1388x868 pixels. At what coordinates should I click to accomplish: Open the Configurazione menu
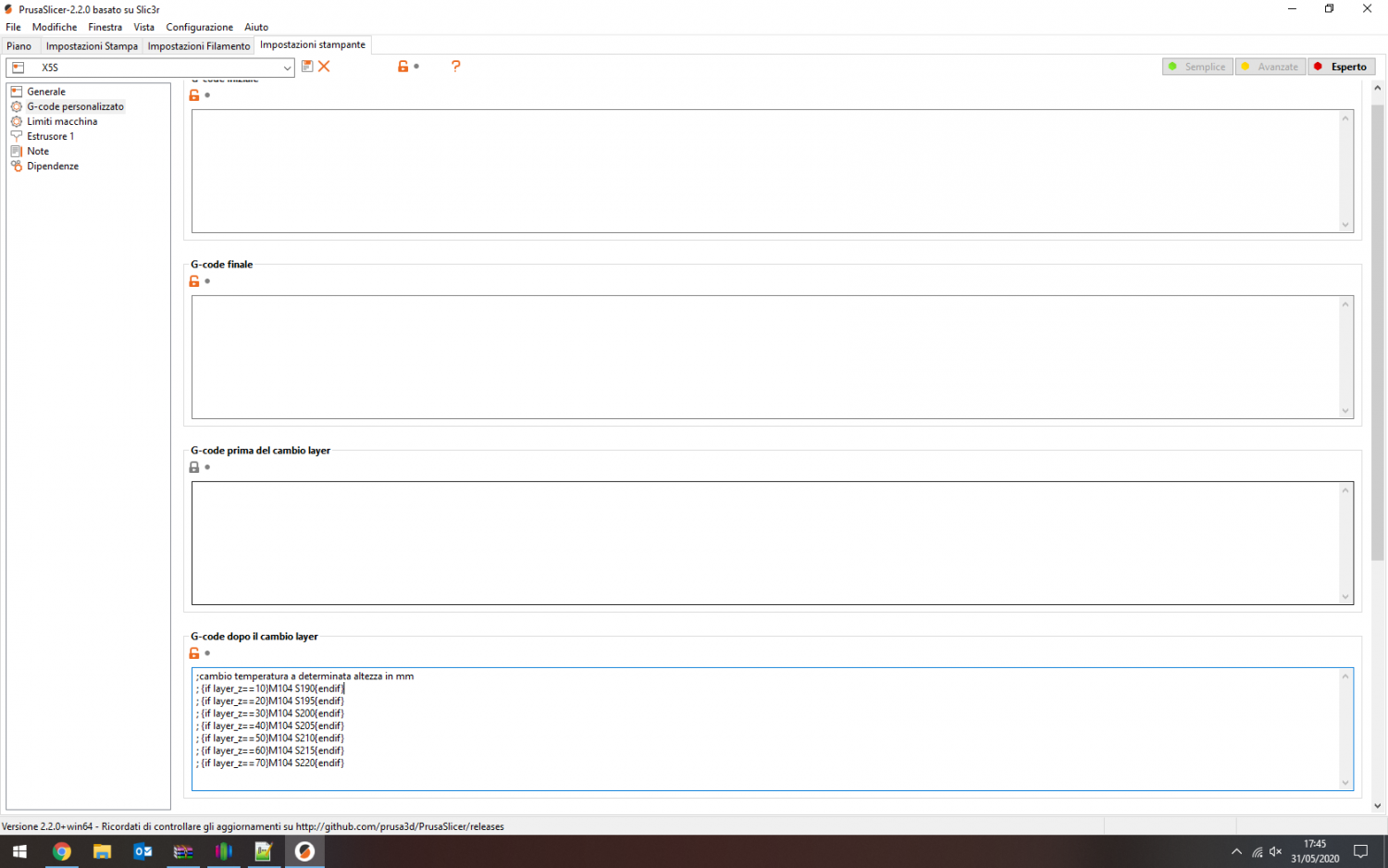coord(199,27)
